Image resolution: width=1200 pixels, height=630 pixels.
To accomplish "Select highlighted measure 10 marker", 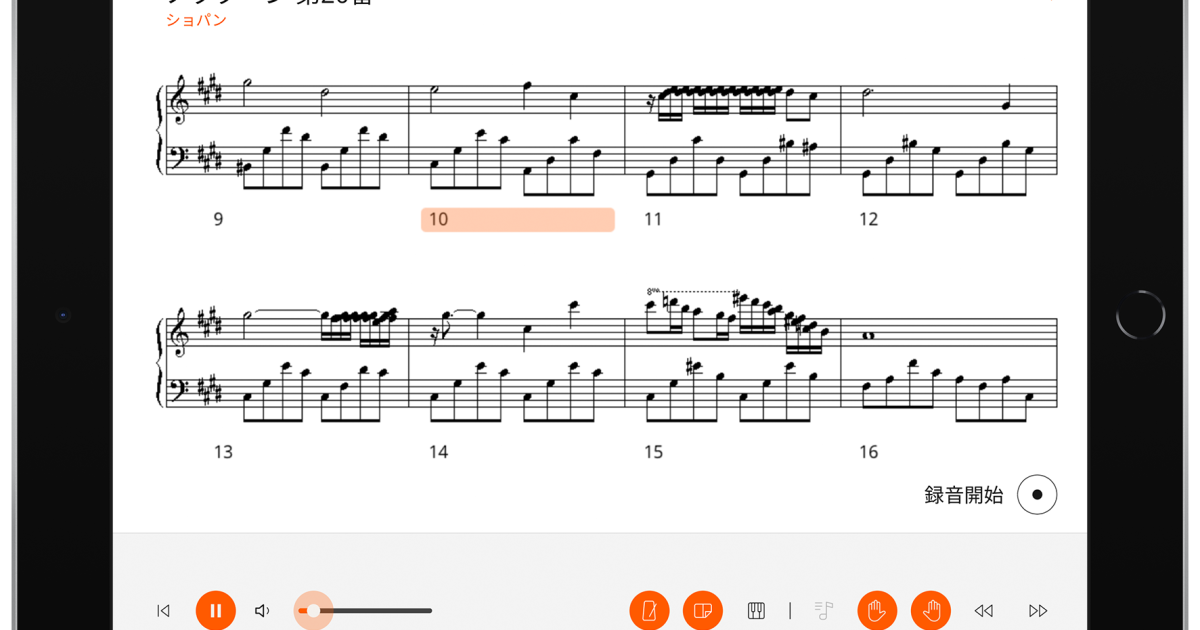I will click(x=518, y=220).
